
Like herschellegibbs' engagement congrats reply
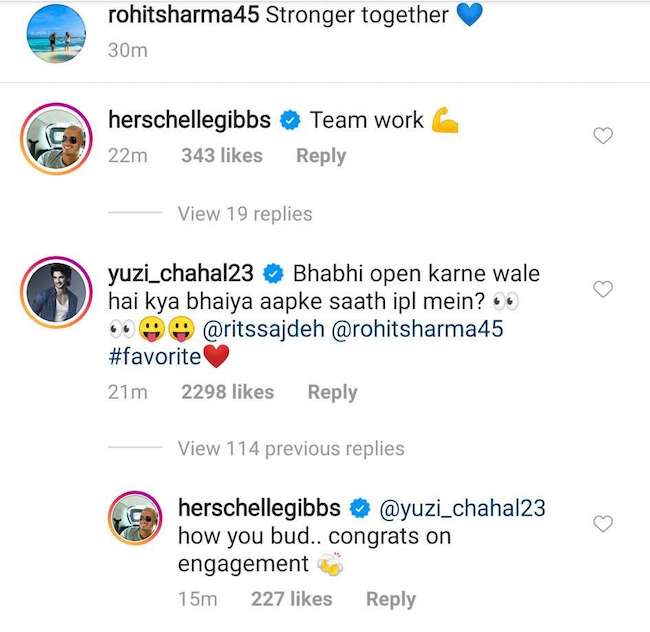tap(603, 524)
